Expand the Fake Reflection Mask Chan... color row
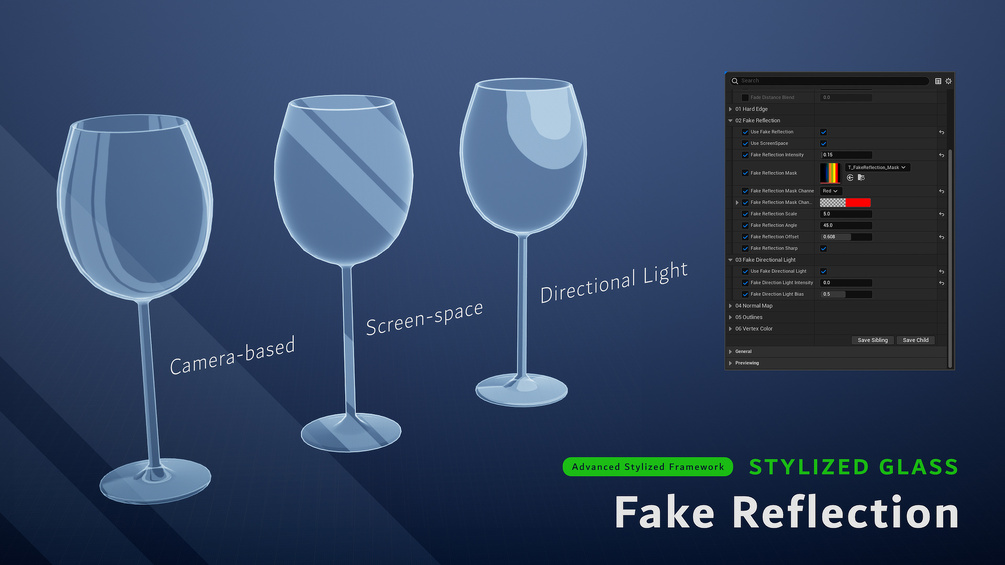 [x=737, y=202]
